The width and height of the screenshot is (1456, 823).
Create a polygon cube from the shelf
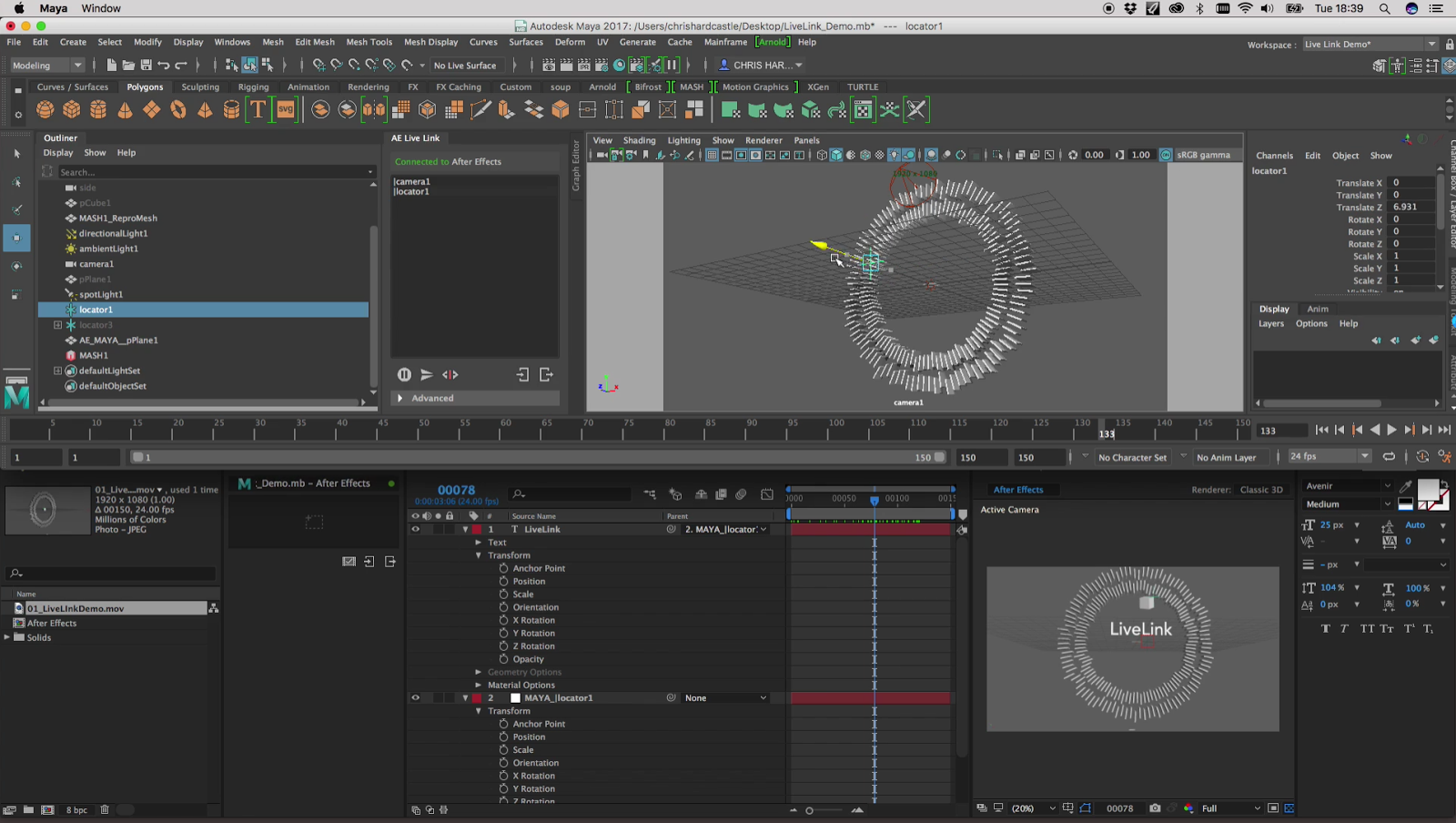pos(71,110)
